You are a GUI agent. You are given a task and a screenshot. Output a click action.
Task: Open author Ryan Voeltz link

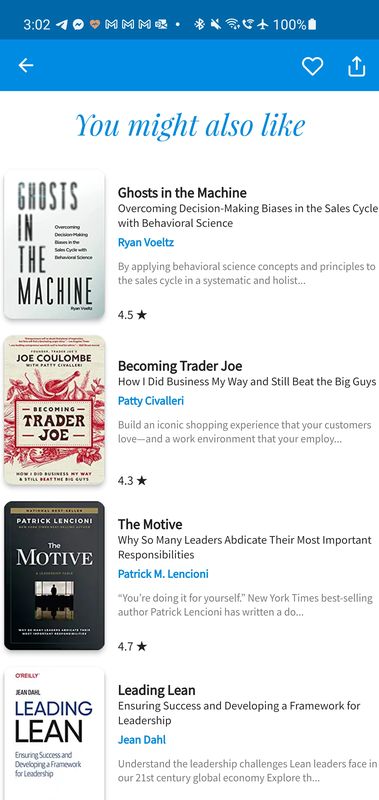coord(146,242)
